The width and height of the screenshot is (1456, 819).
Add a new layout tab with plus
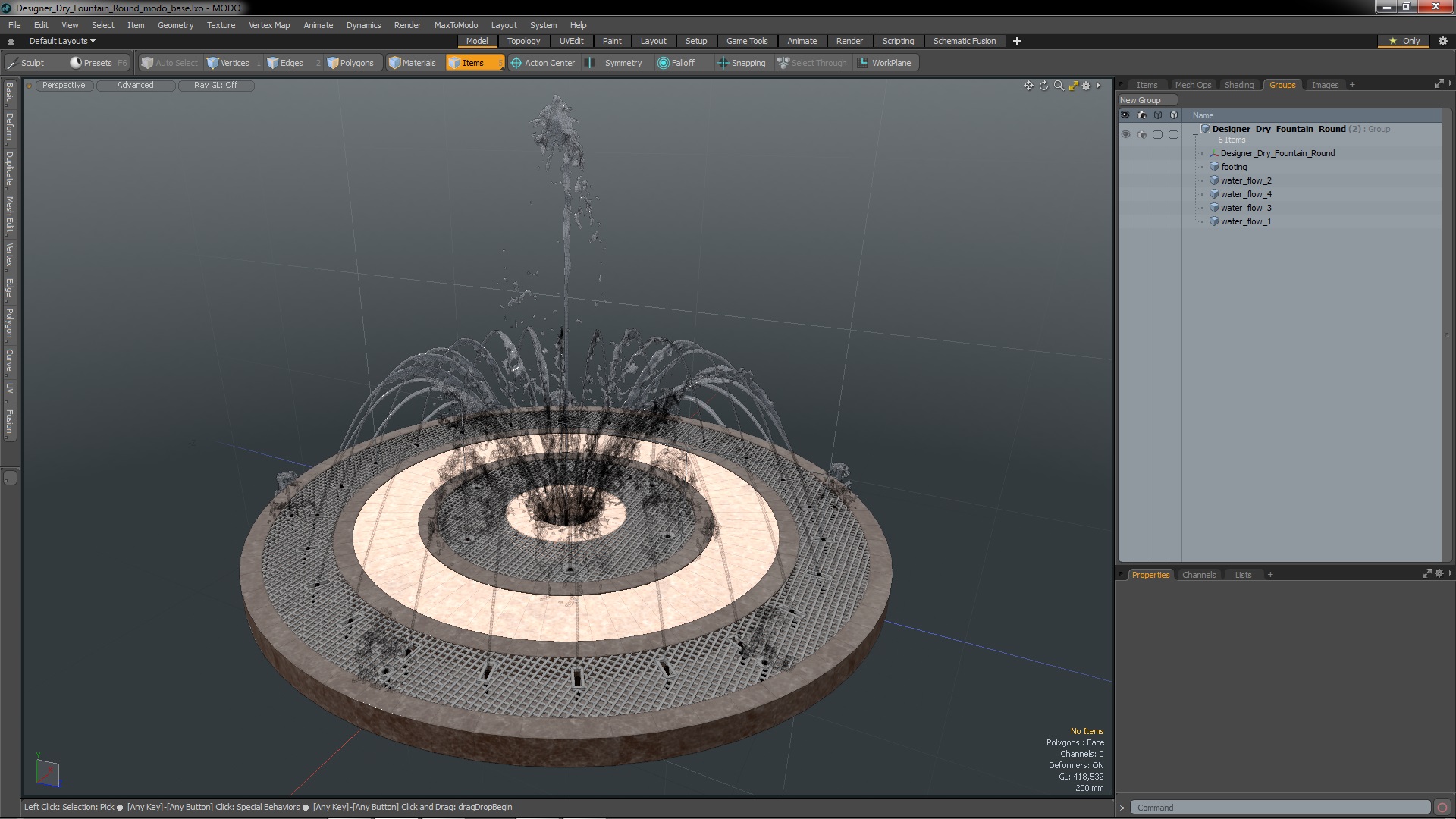[1017, 41]
